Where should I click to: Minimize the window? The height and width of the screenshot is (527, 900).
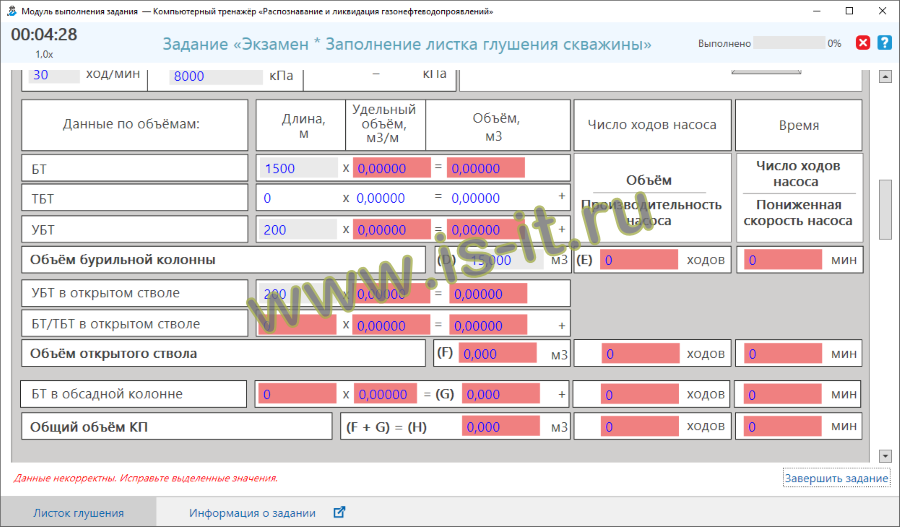pyautogui.click(x=816, y=11)
